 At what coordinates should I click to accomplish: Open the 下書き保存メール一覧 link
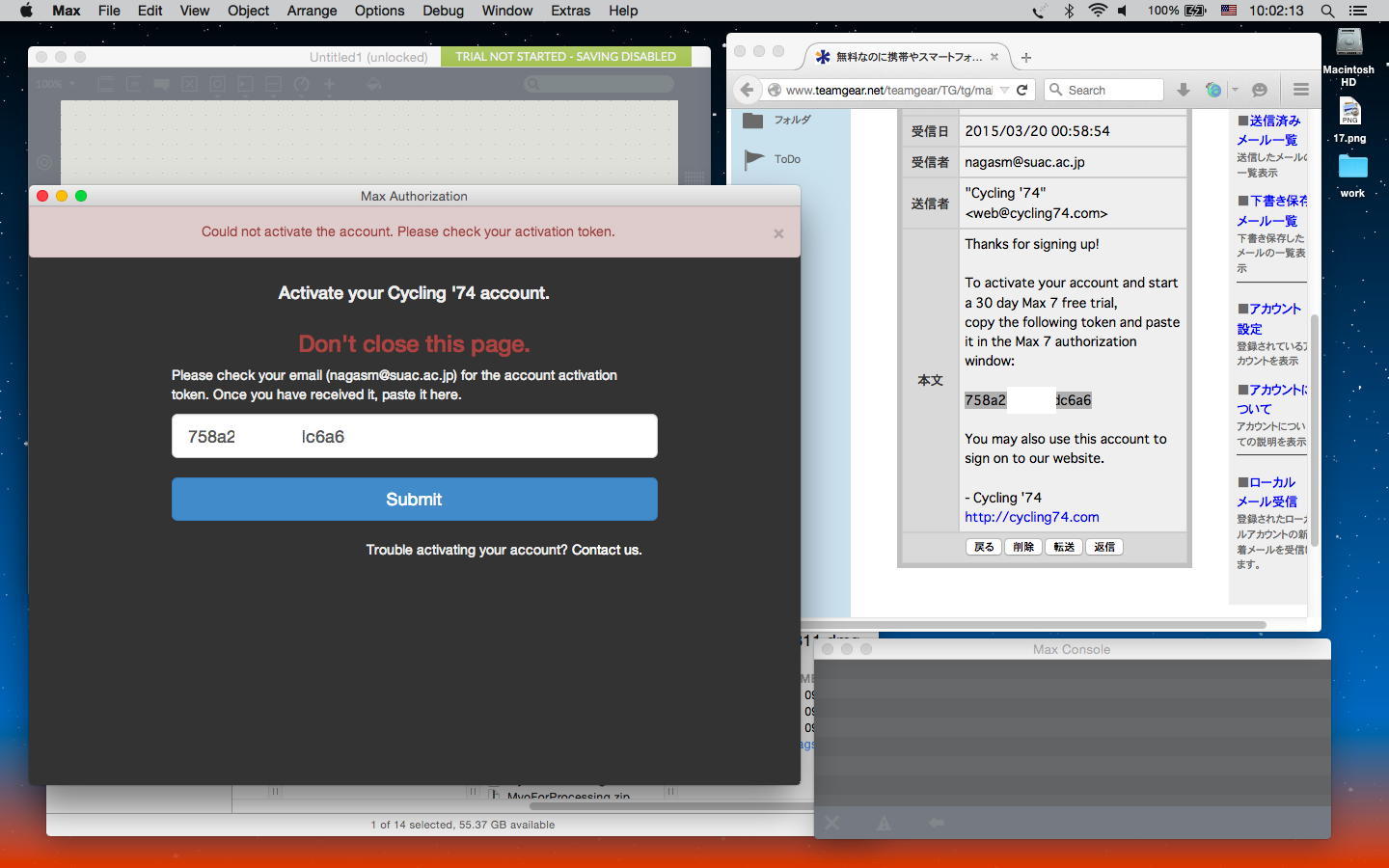click(1272, 210)
